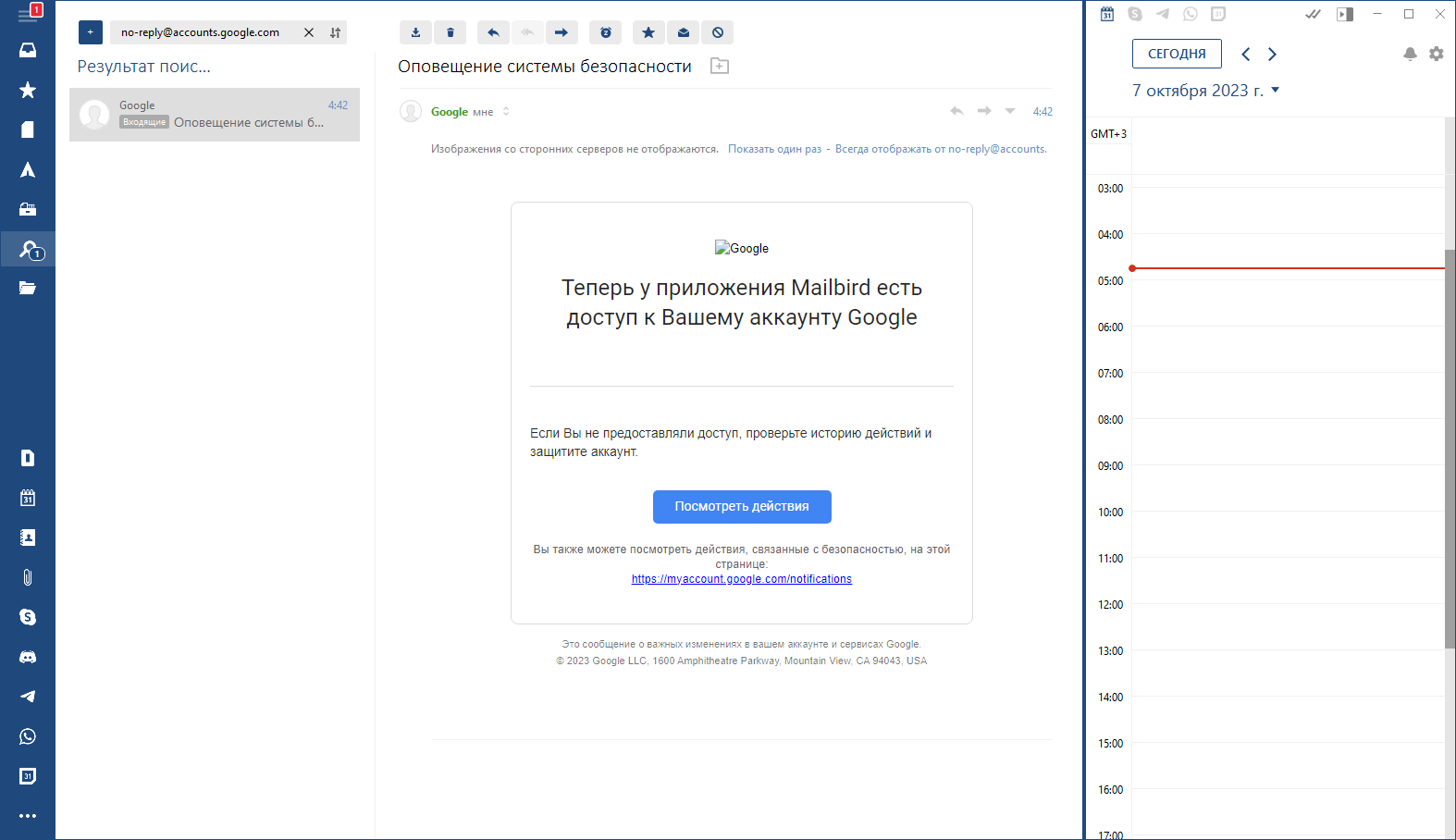Open calendar settings gear
The image size is (1456, 840).
(x=1436, y=54)
